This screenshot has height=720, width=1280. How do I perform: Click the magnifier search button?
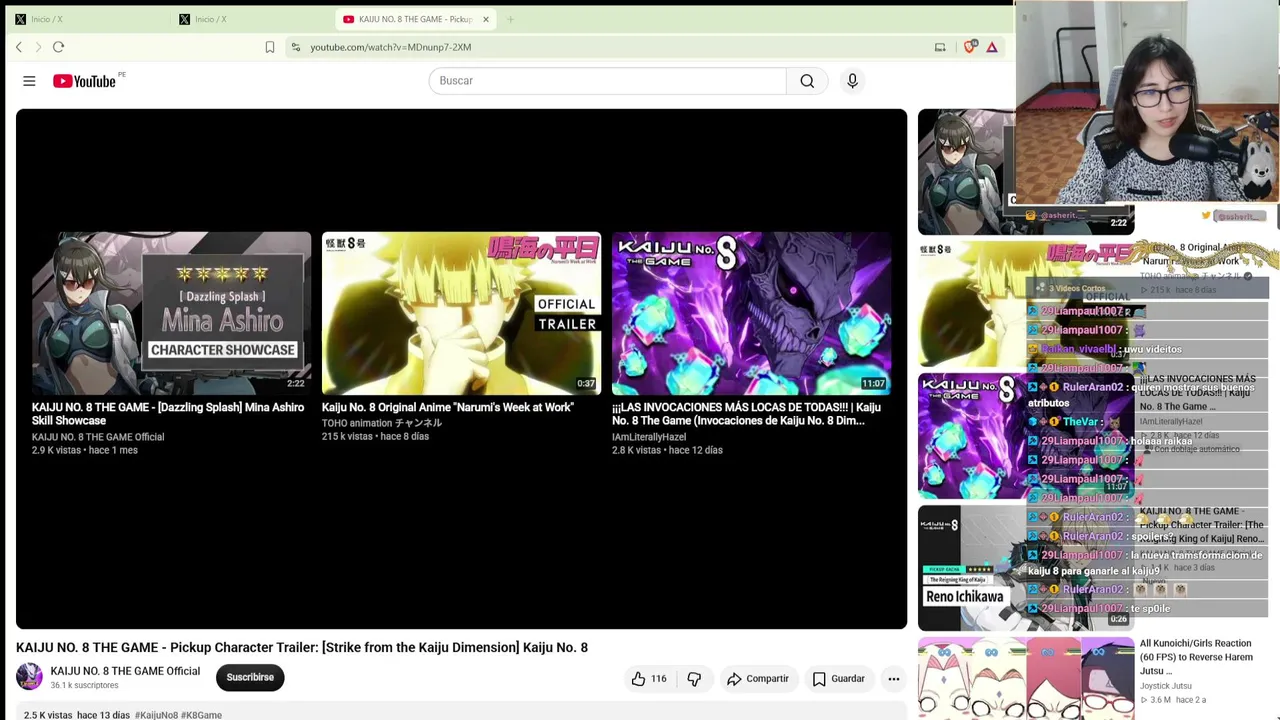click(x=807, y=81)
